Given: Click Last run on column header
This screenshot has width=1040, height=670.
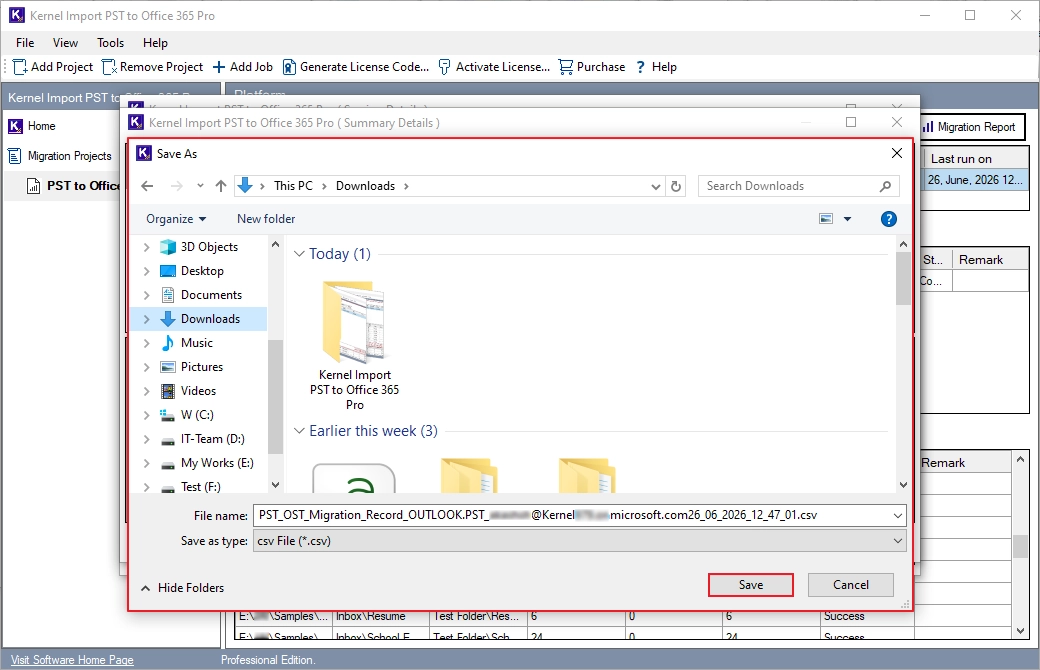Looking at the screenshot, I should [975, 159].
